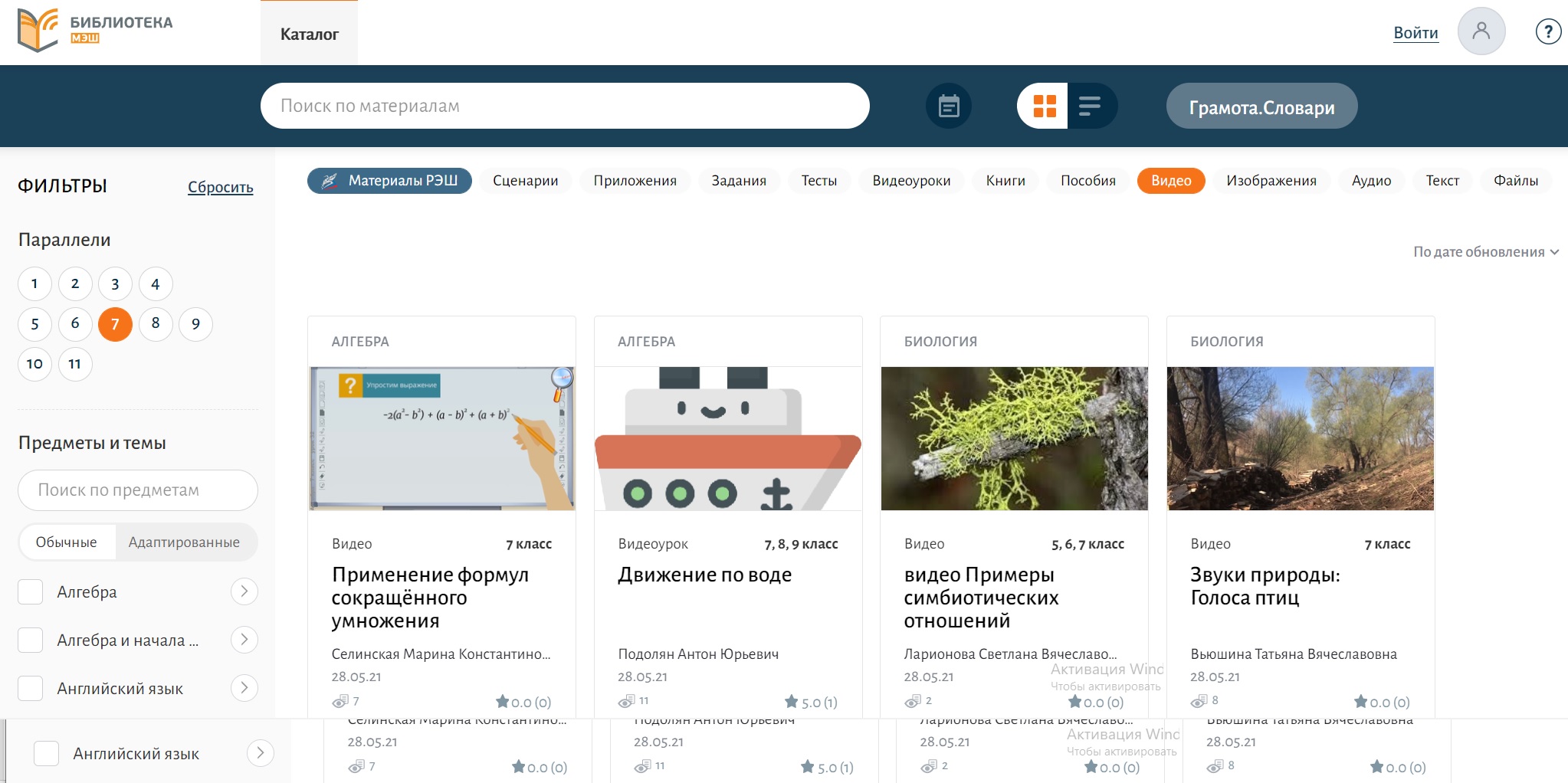The width and height of the screenshot is (1568, 783).
Task: Open the Движение по воде title
Action: click(705, 575)
